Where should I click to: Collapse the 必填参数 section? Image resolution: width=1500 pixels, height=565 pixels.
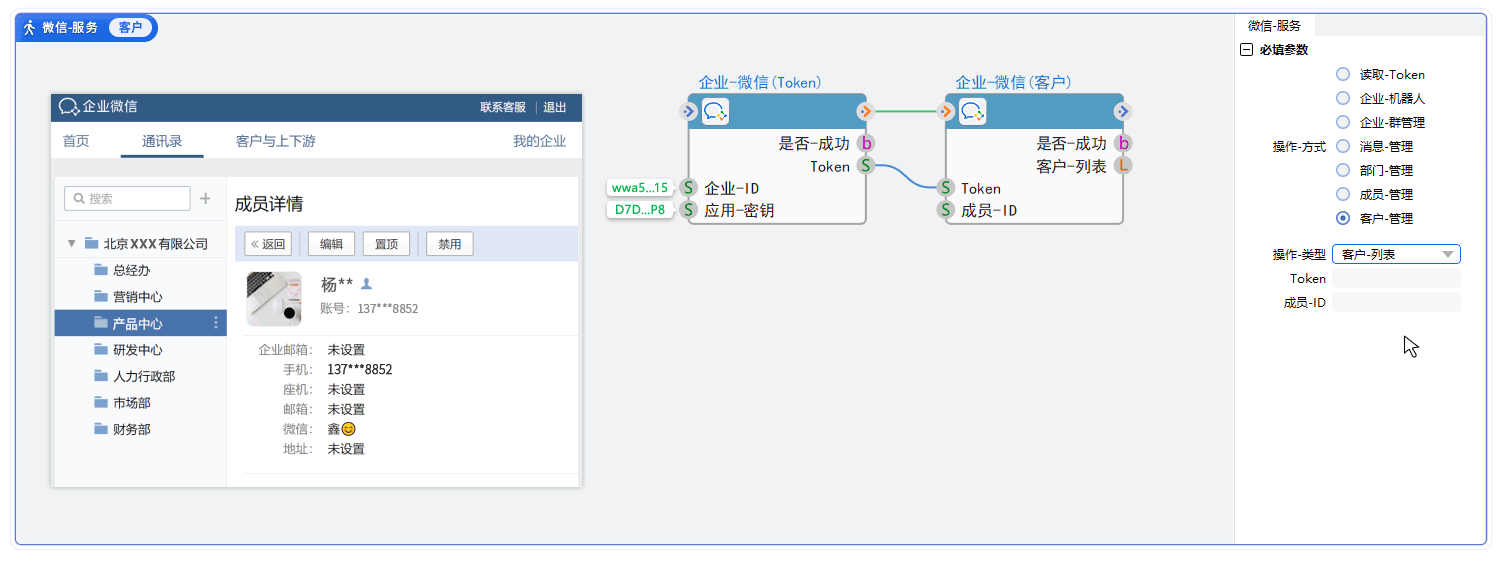click(x=1246, y=50)
